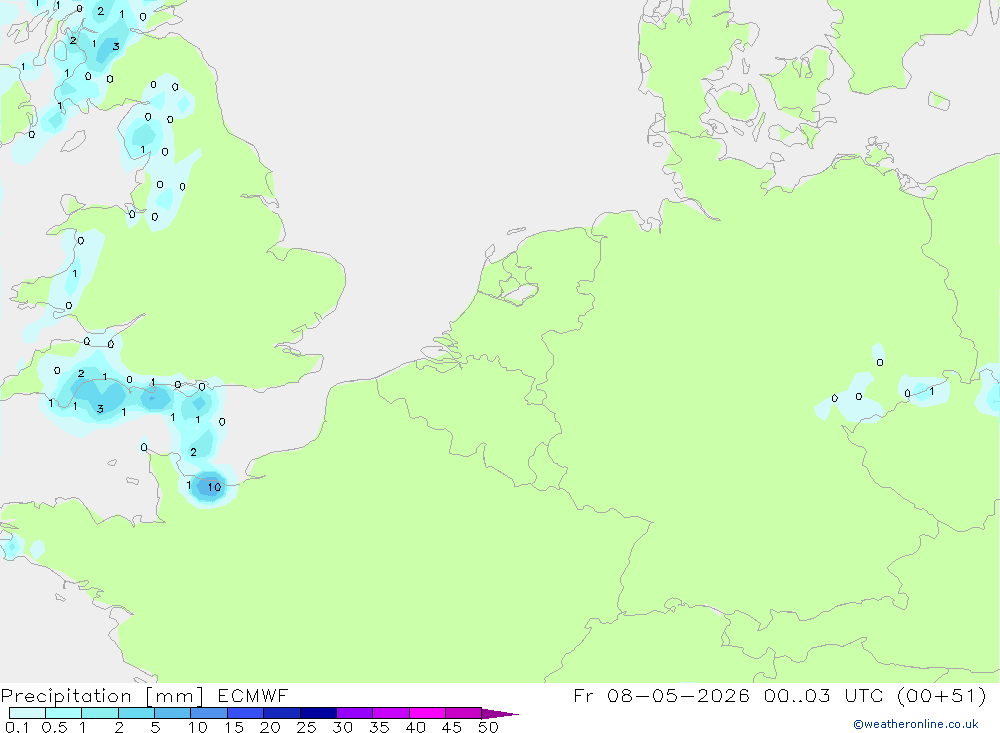Click the '00..03 UTC' time text
Screen dimensions: 1000x733
824,695
